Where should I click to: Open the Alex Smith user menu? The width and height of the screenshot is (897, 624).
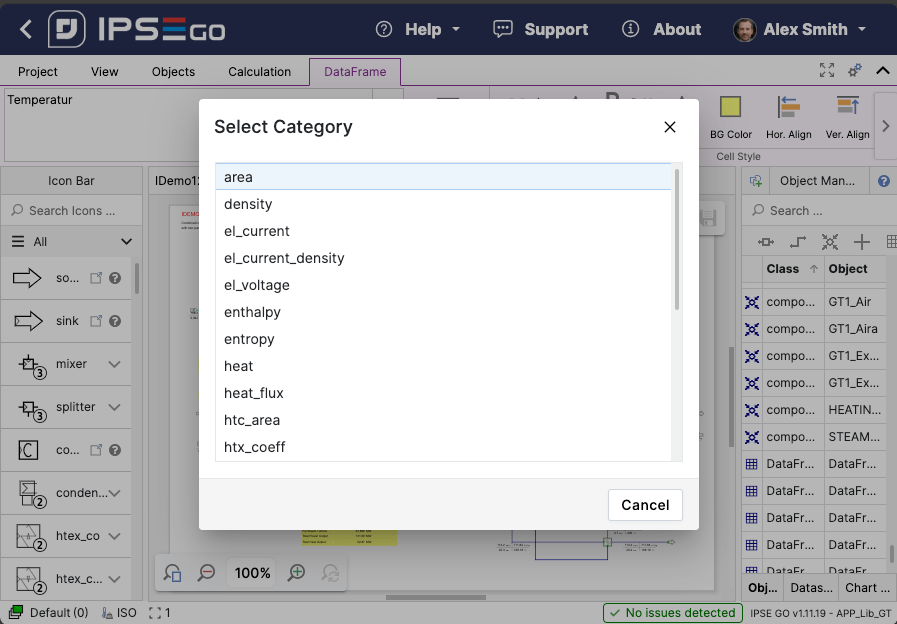click(799, 29)
